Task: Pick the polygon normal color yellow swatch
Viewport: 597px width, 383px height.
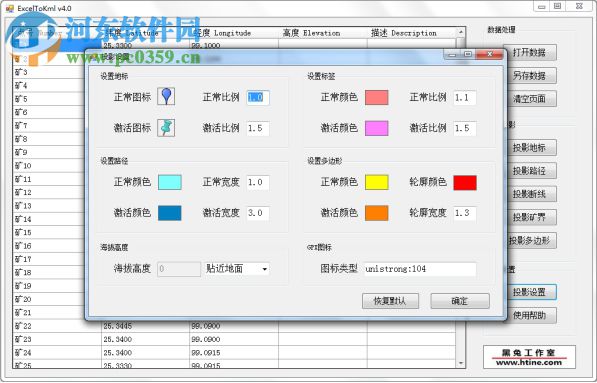Action: pos(377,182)
